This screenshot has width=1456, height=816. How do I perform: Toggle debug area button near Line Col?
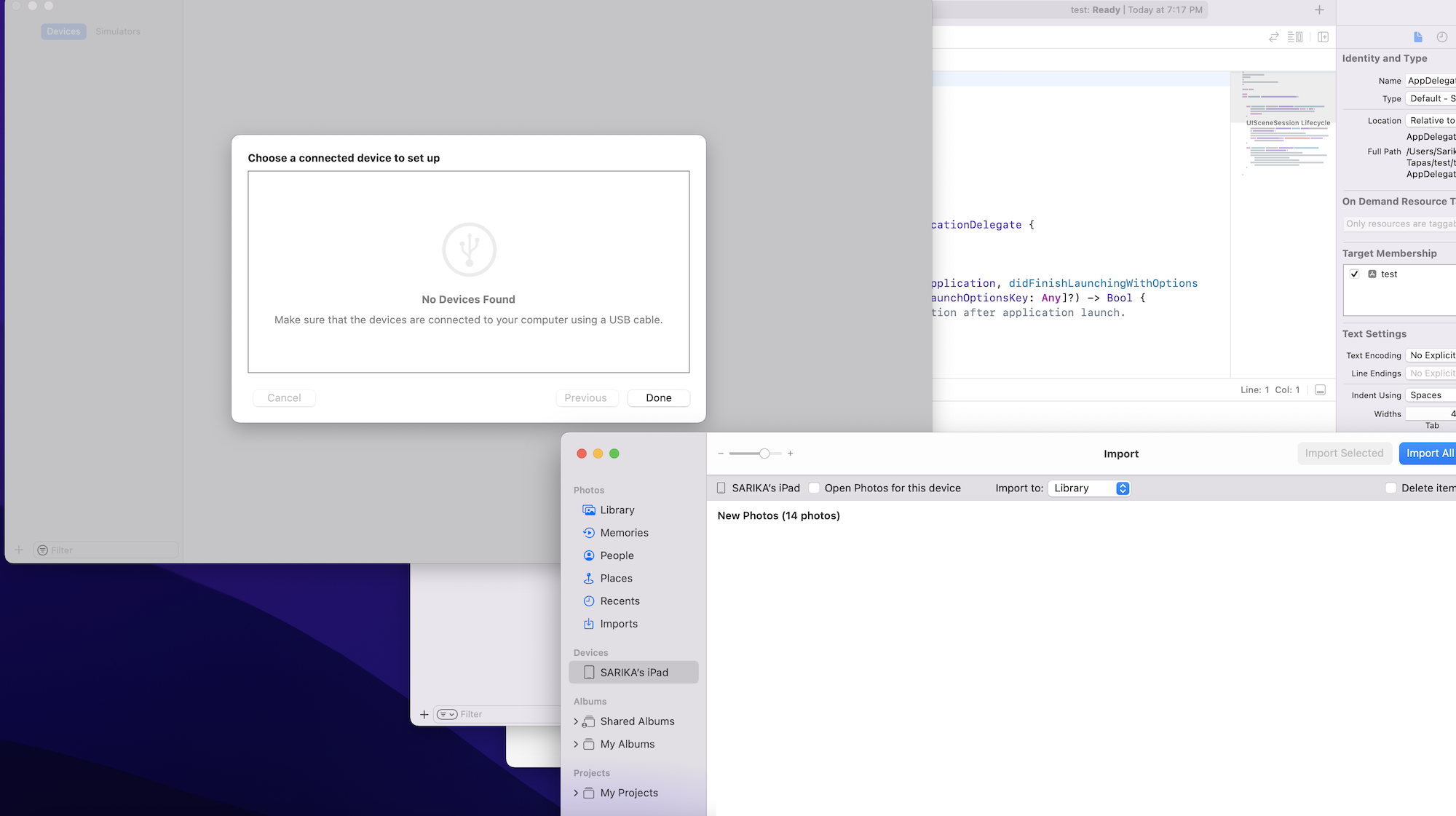1320,390
